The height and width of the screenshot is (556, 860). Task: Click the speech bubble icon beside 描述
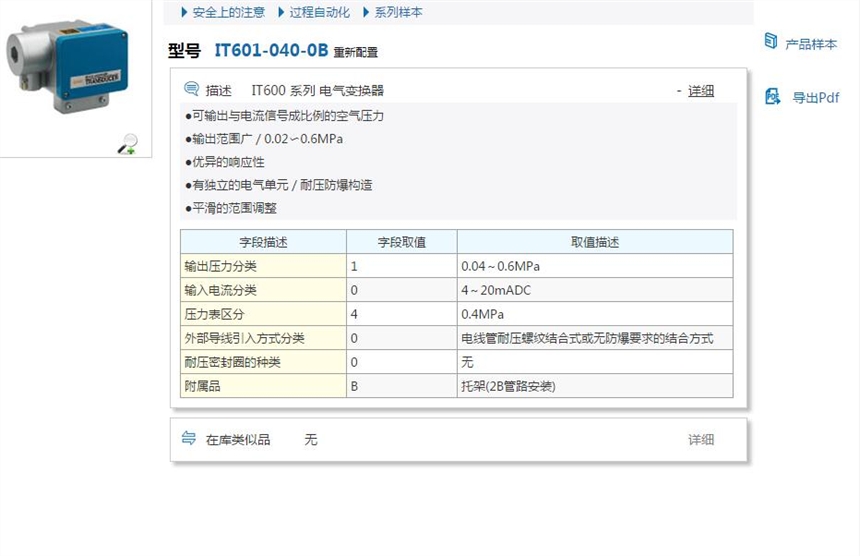tap(190, 89)
